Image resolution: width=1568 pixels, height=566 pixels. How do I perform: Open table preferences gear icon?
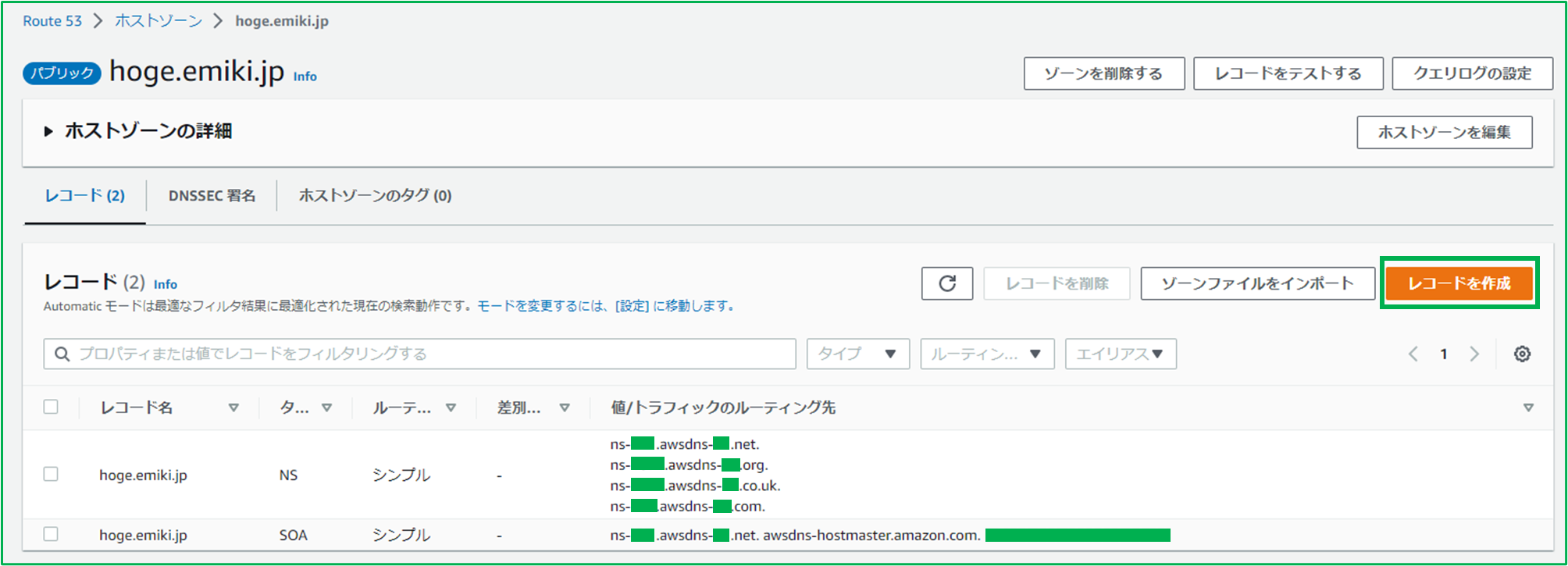click(1522, 354)
